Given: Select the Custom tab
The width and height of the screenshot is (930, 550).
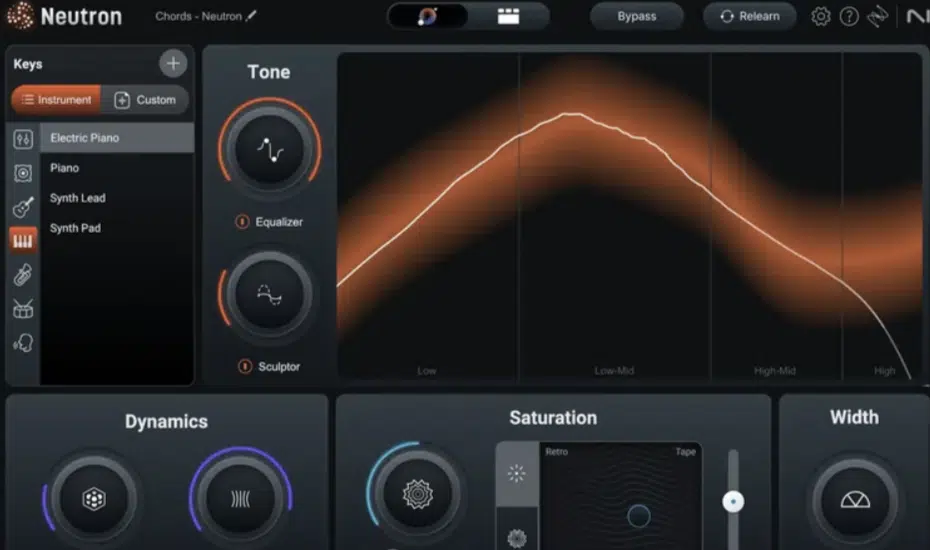Looking at the screenshot, I should [x=145, y=100].
